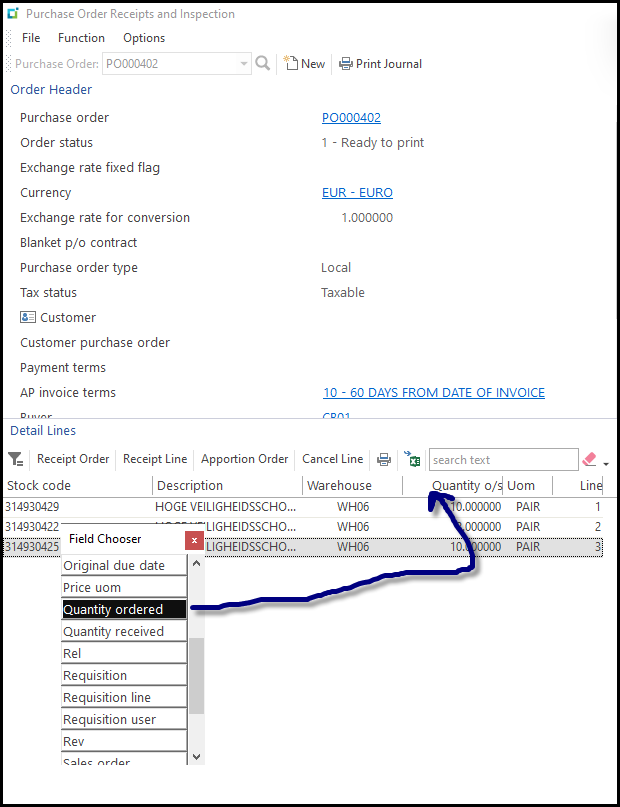This screenshot has height=807, width=620.
Task: Click the PO000402 purchase order link
Action: tap(351, 118)
